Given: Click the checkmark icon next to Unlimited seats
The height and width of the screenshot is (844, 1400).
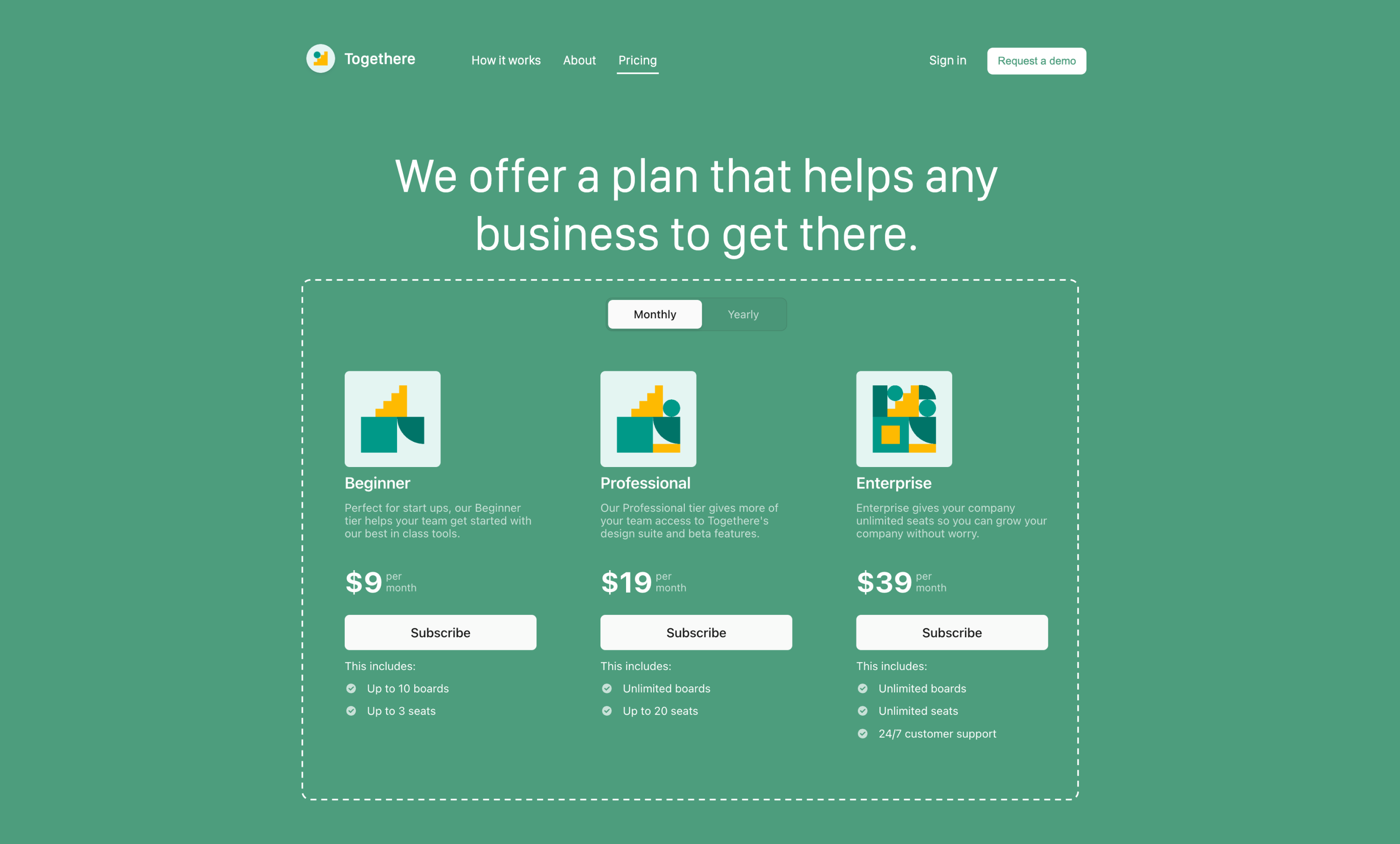Looking at the screenshot, I should (862, 711).
